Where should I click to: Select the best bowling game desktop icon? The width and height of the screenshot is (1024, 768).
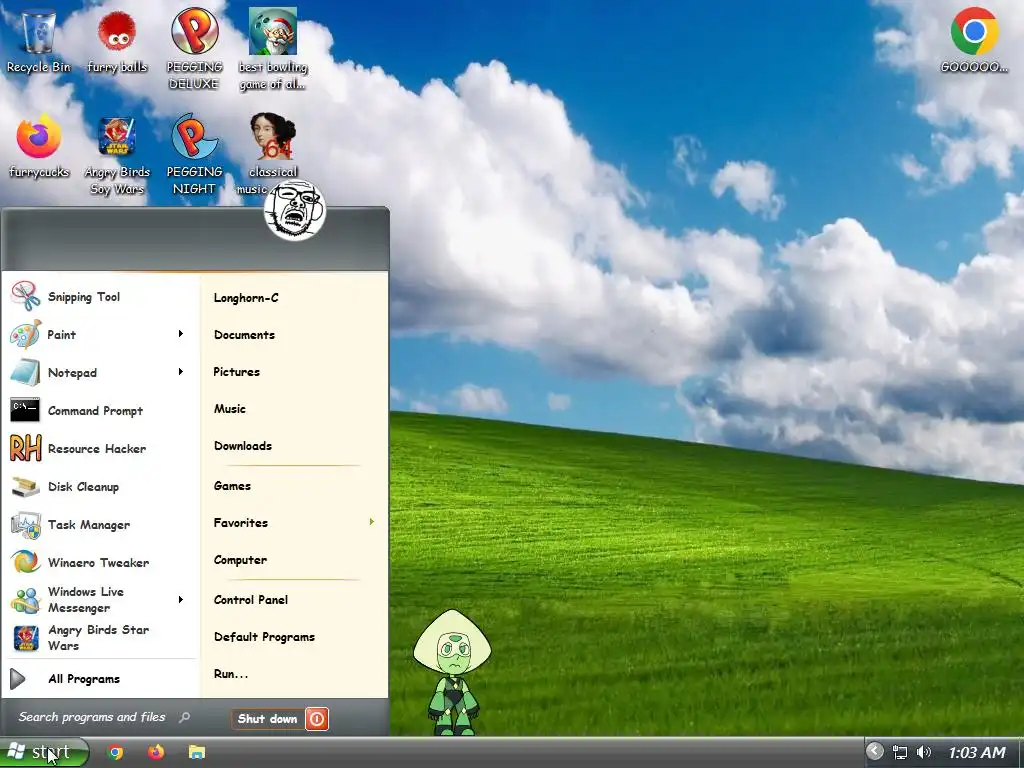pyautogui.click(x=273, y=50)
